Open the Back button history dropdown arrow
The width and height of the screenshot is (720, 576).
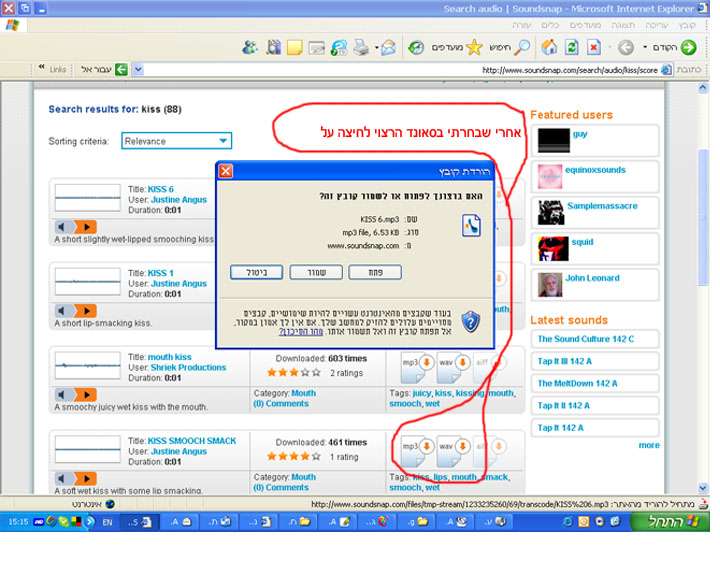645,47
